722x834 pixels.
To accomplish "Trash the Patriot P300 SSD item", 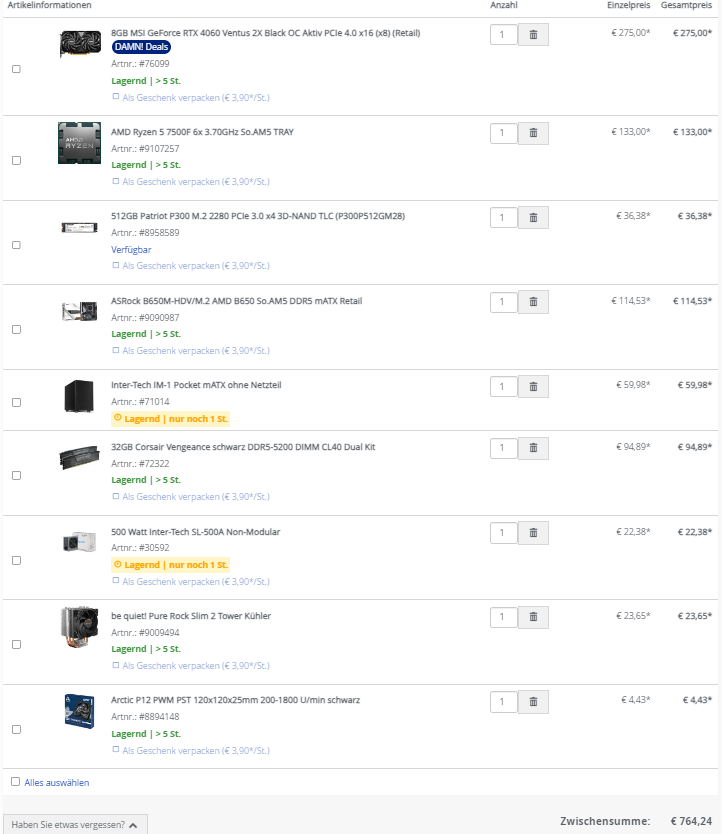I will pos(533,218).
